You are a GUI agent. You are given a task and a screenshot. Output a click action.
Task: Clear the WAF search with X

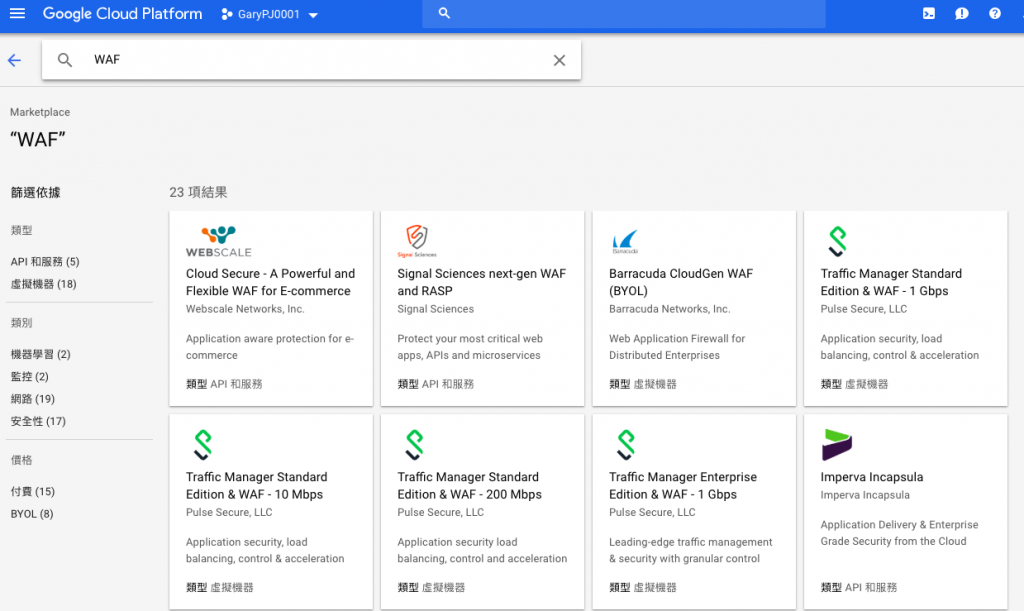click(x=559, y=60)
